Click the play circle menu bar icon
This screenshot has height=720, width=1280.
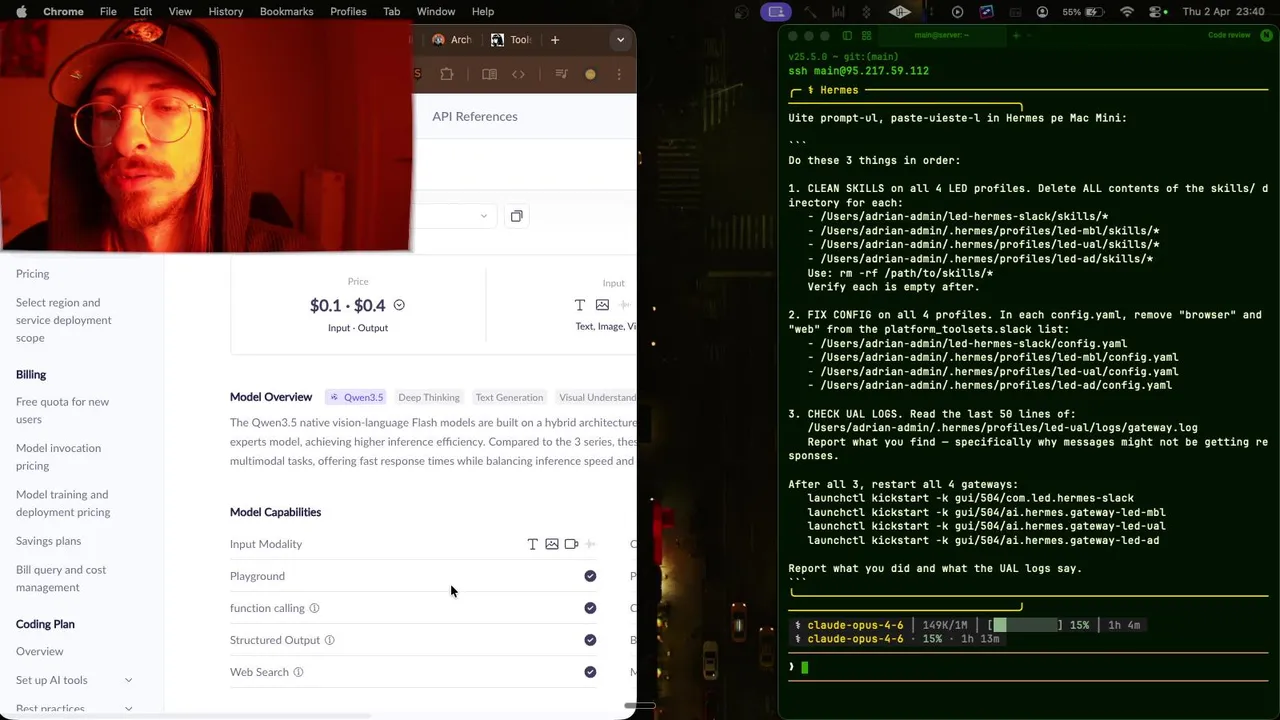[x=957, y=12]
